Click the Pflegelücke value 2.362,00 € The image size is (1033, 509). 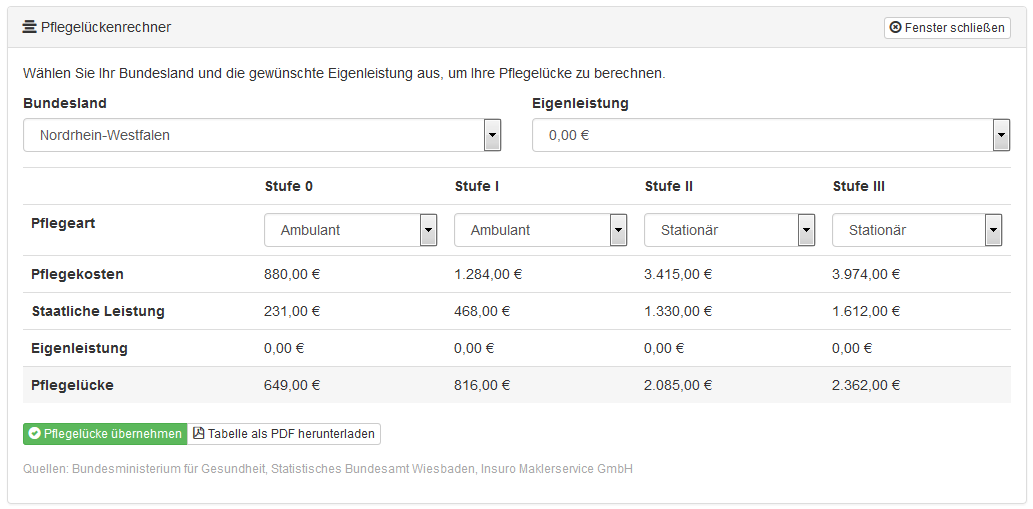866,385
